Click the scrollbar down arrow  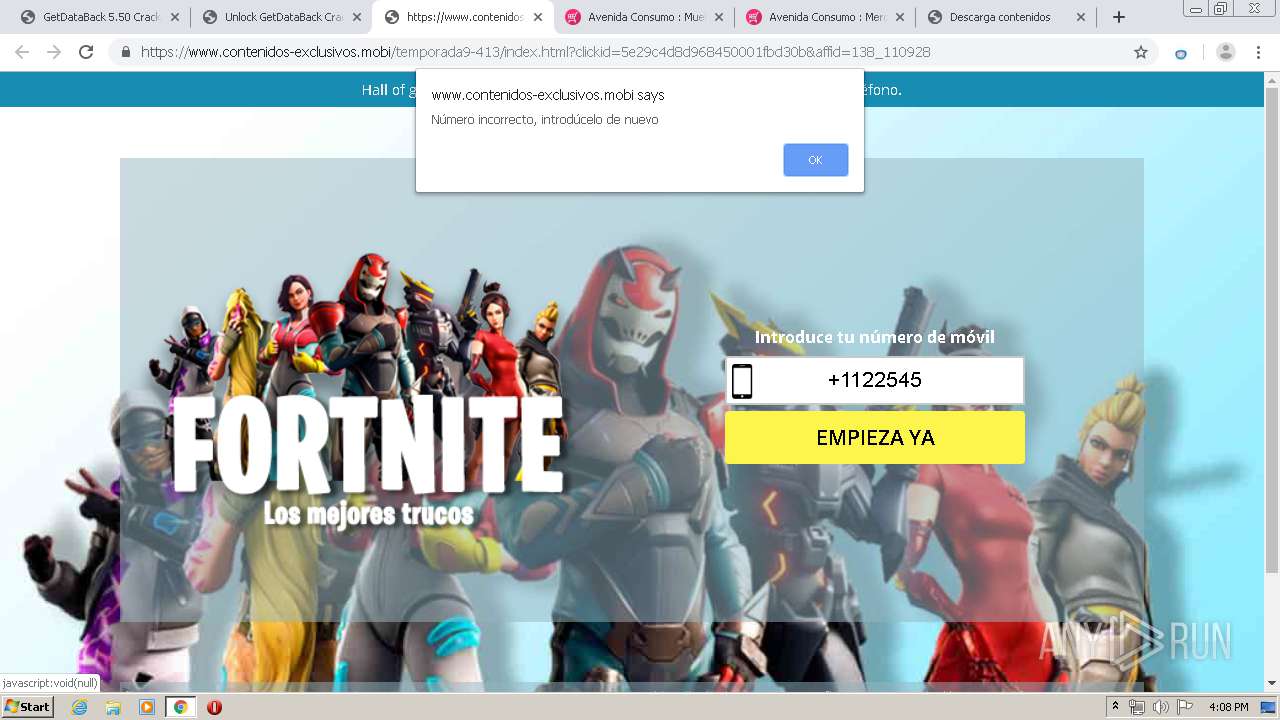tap(1272, 684)
